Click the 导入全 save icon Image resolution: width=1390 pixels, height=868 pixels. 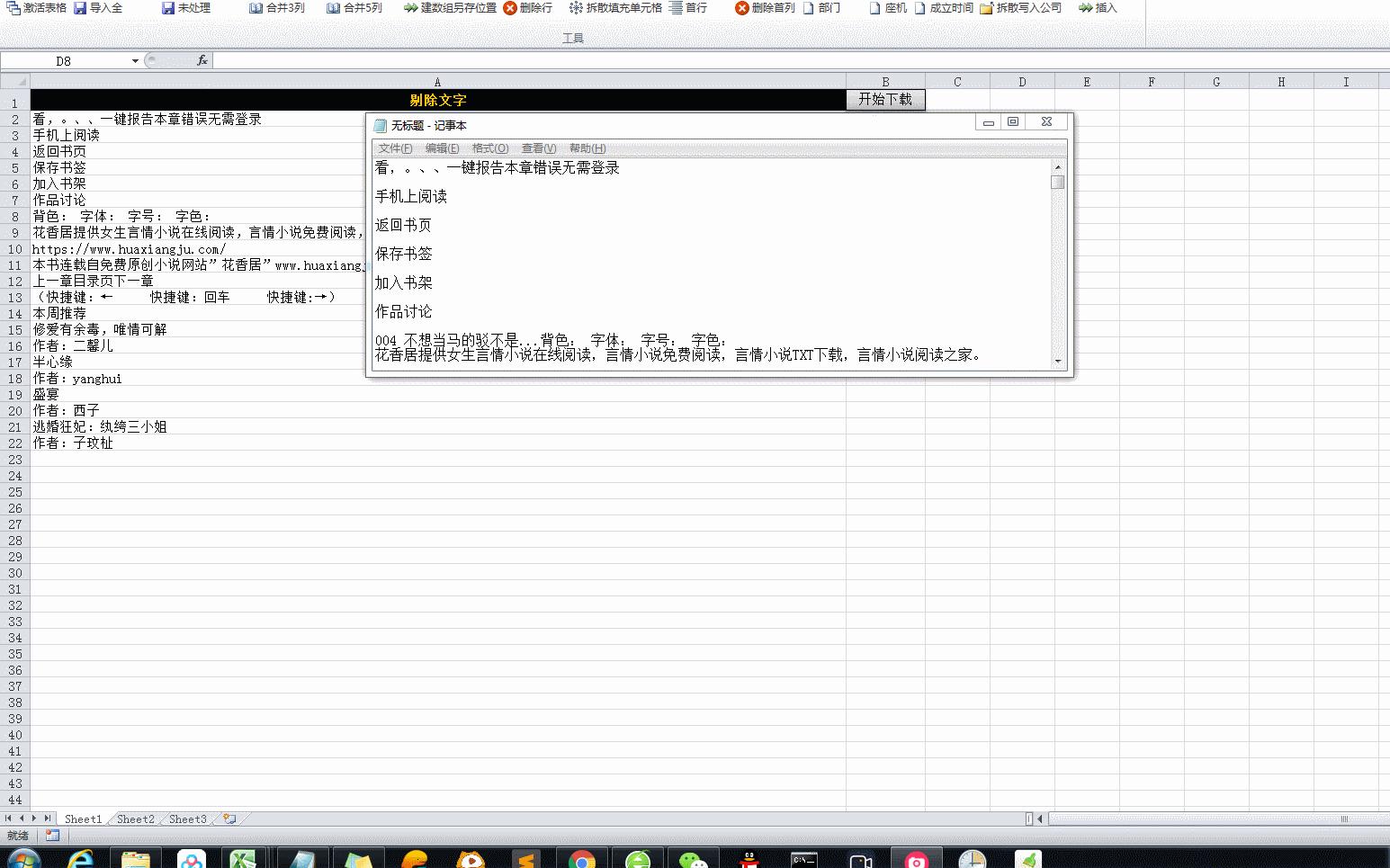tap(80, 8)
